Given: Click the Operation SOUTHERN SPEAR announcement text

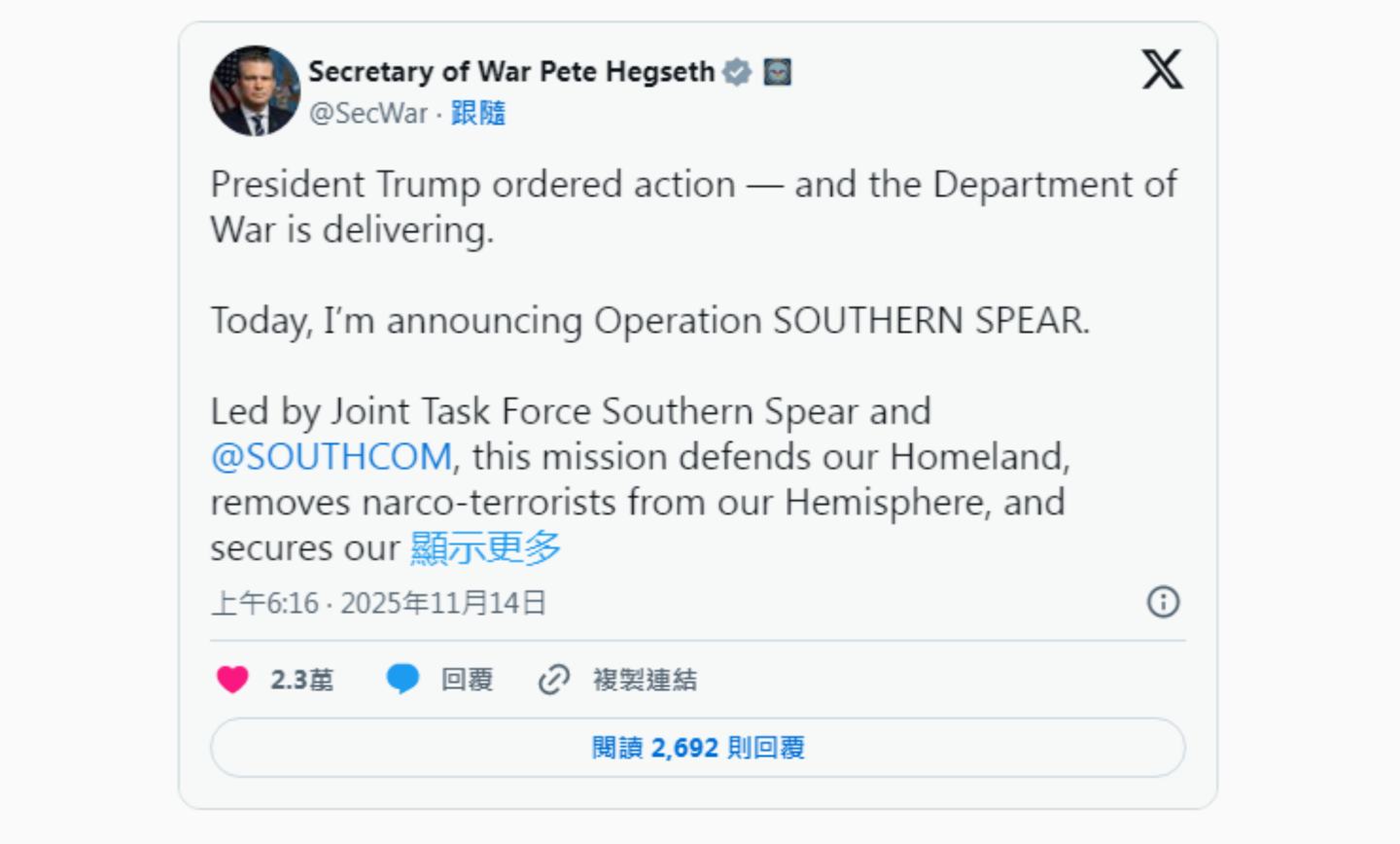Looking at the screenshot, I should click(649, 320).
